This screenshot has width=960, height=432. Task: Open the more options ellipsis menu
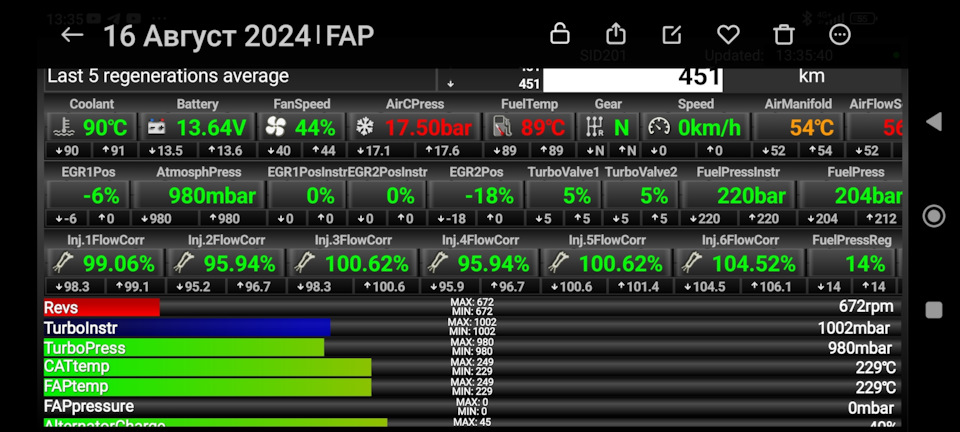(840, 34)
